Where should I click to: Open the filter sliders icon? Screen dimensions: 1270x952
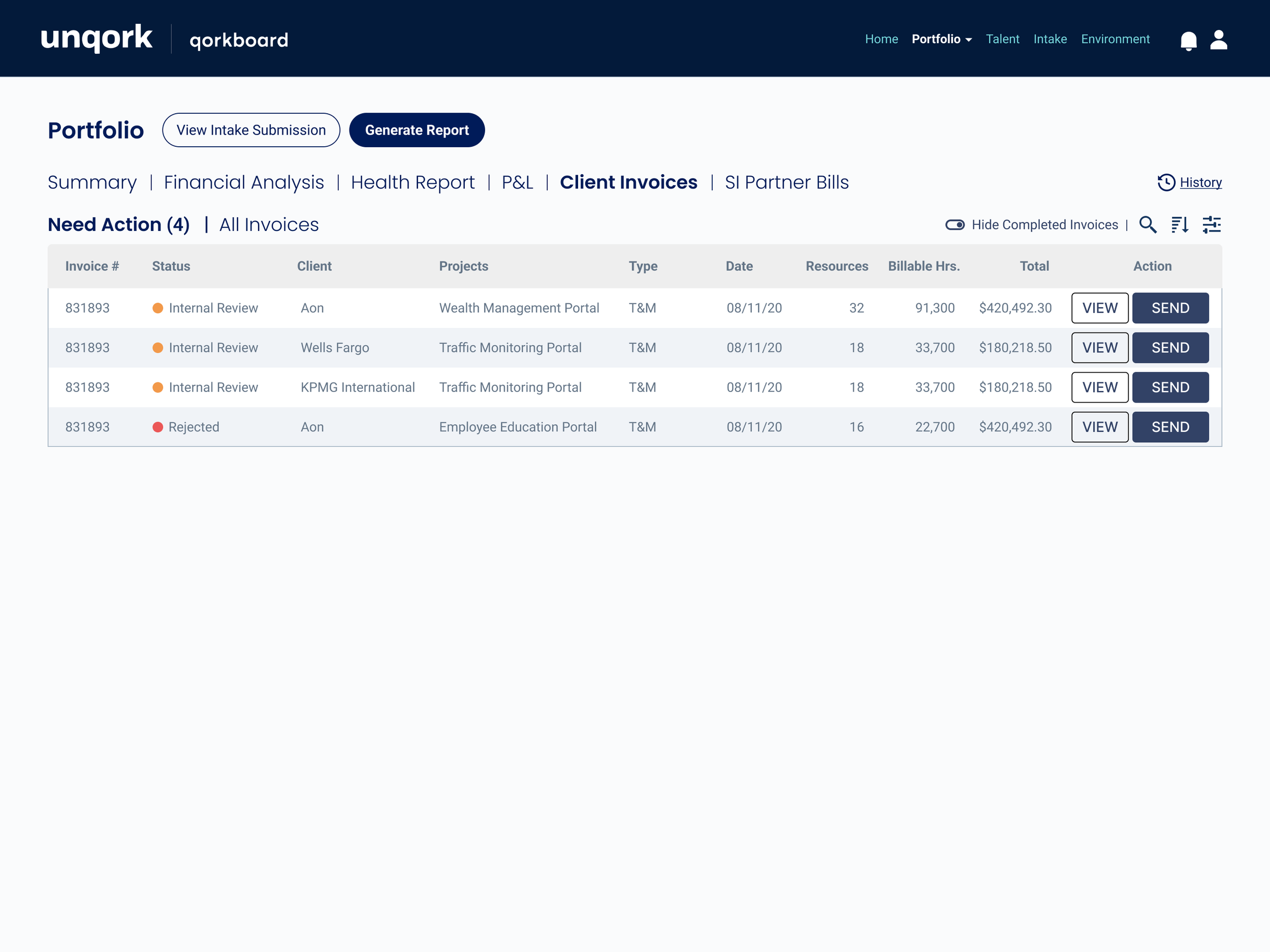coord(1212,224)
